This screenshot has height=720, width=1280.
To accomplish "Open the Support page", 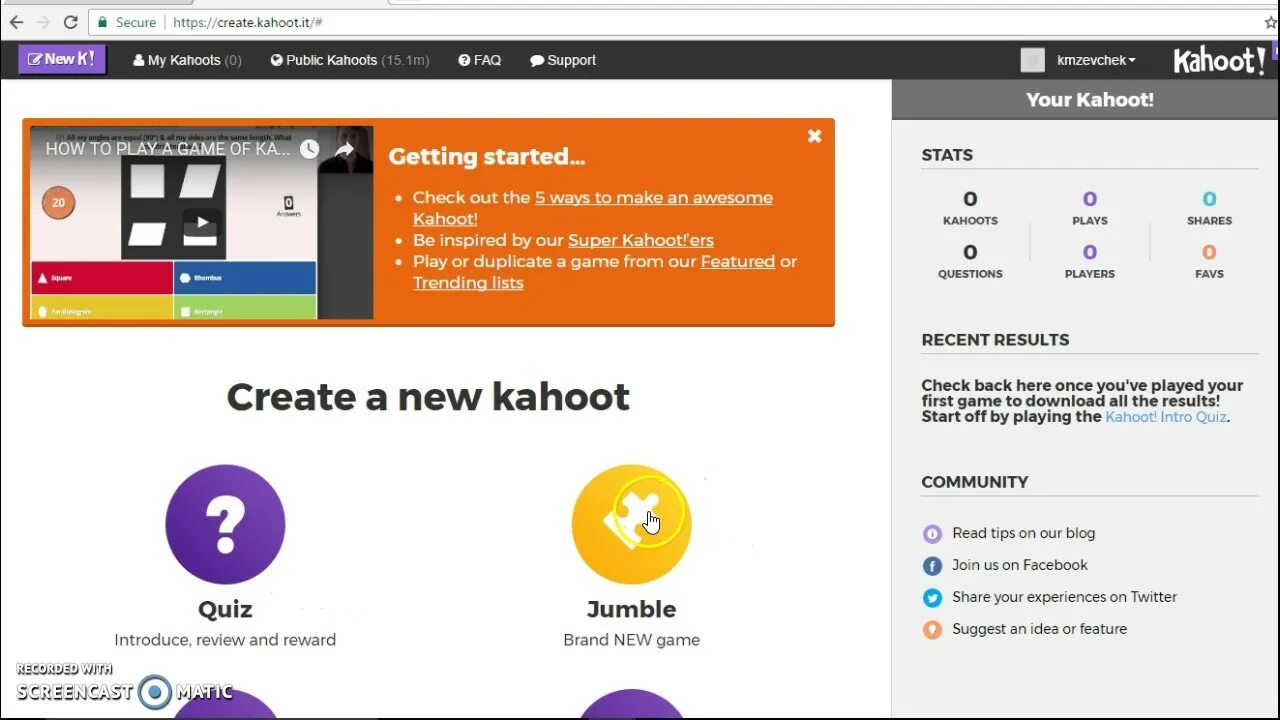I will (563, 60).
